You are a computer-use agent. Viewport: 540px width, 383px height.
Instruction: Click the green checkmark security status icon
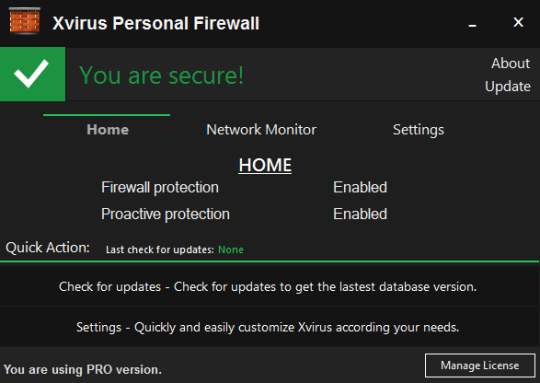click(x=32, y=74)
